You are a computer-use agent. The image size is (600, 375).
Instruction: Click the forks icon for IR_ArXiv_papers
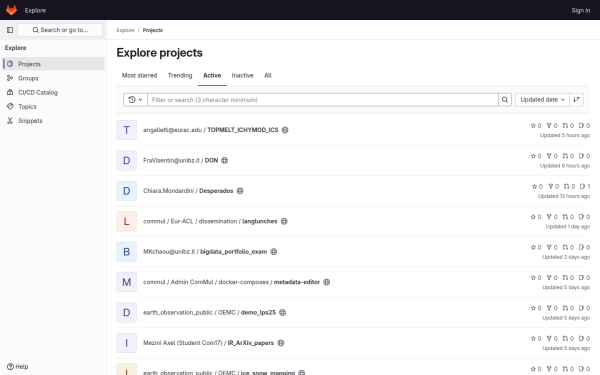pyautogui.click(x=549, y=338)
